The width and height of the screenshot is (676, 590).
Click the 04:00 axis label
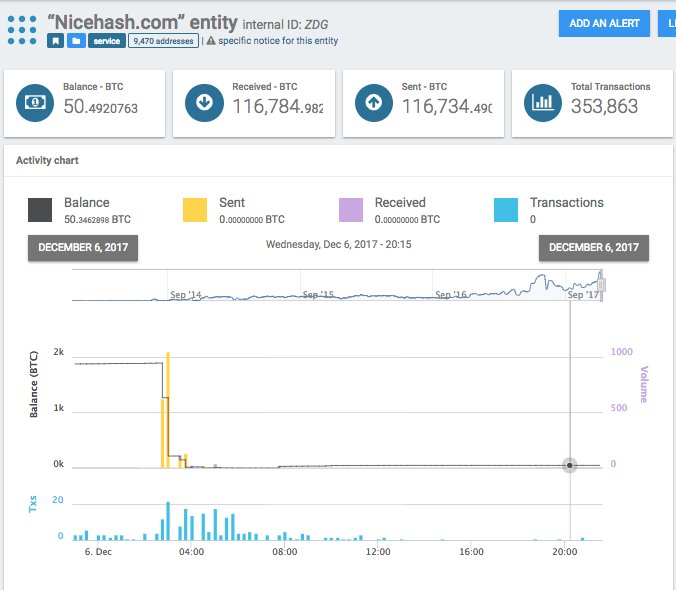[x=191, y=552]
